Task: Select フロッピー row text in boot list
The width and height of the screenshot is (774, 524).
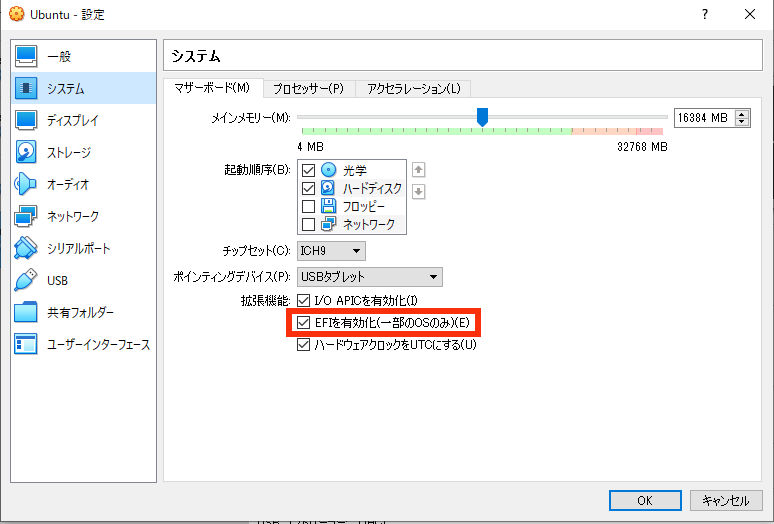Action: tap(364, 207)
